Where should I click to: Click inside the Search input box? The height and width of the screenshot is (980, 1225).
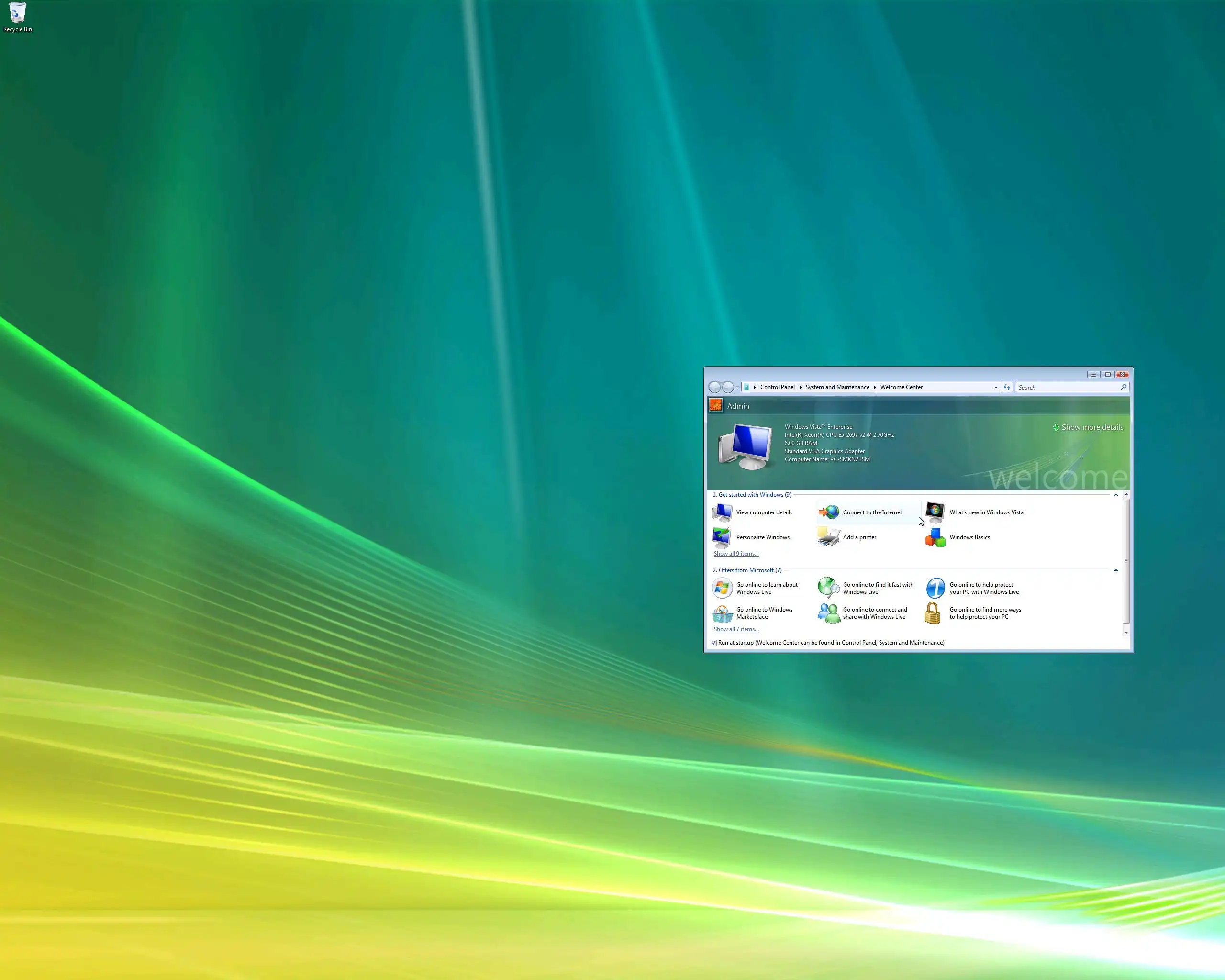[1067, 388]
